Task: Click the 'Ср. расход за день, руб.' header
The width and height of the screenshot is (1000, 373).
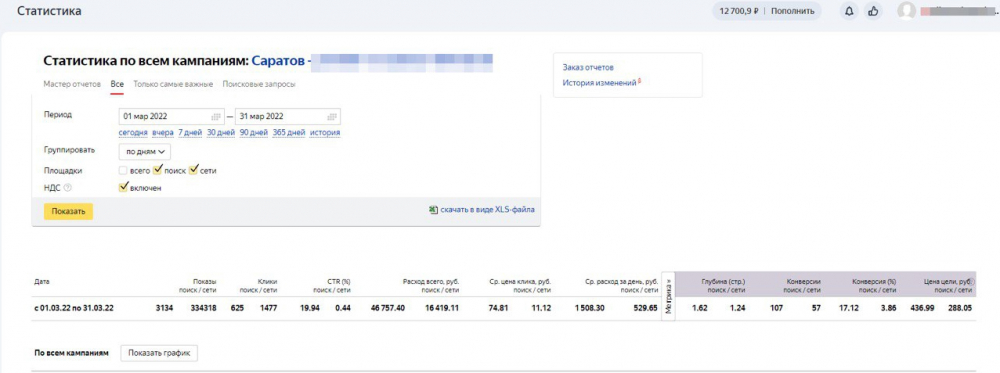Action: tap(621, 281)
